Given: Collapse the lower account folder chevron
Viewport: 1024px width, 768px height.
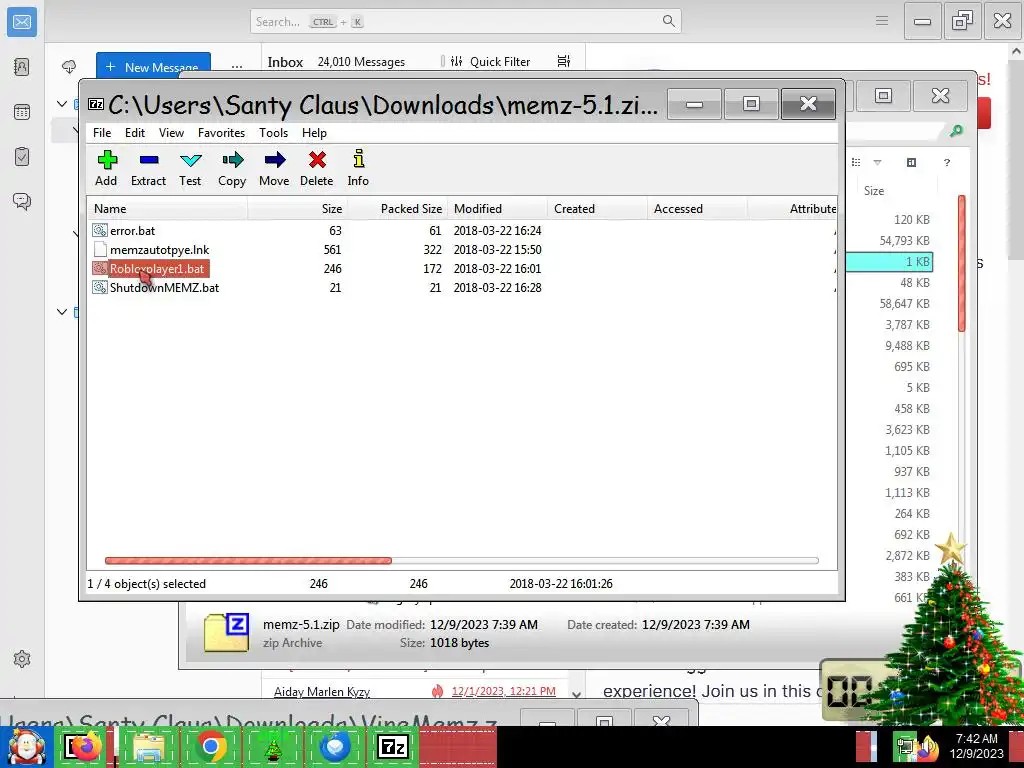Looking at the screenshot, I should pyautogui.click(x=62, y=312).
